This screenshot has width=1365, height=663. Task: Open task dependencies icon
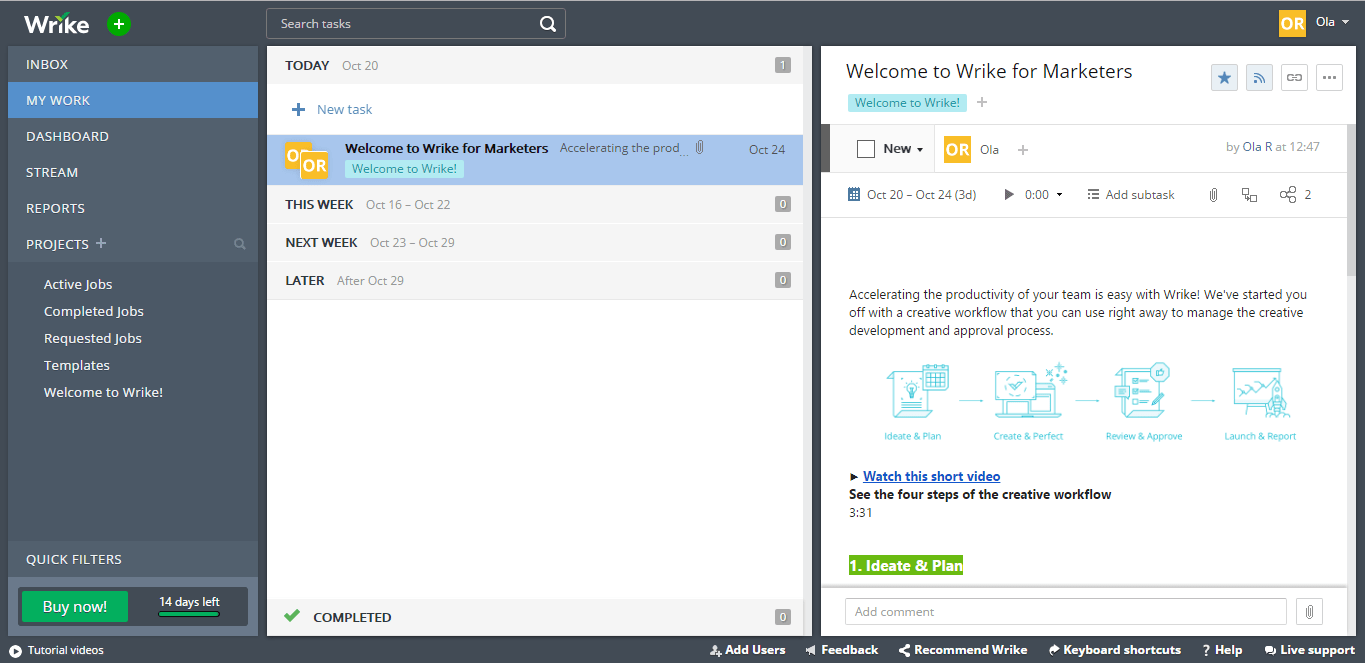point(1249,194)
